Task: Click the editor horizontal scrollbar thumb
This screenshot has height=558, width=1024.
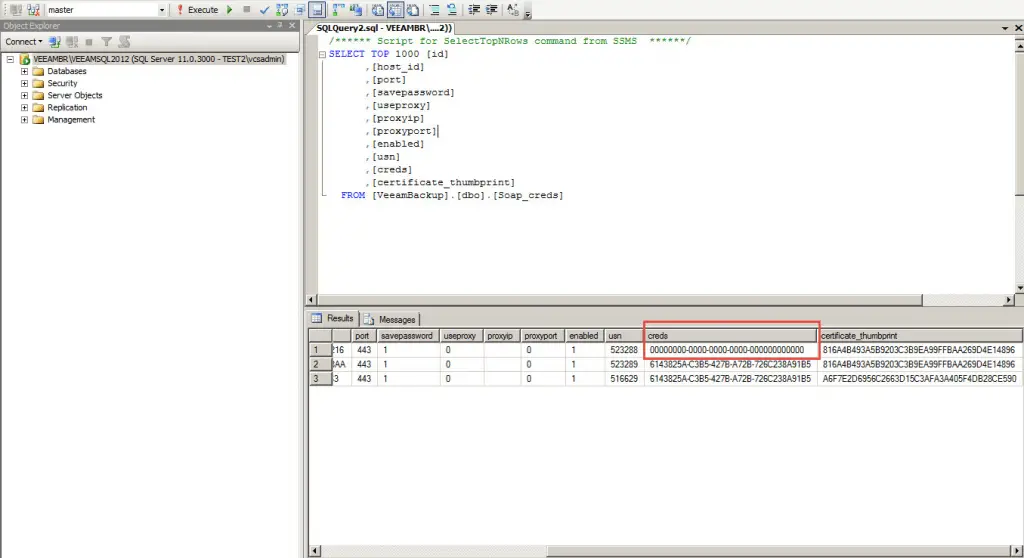Action: (620, 300)
